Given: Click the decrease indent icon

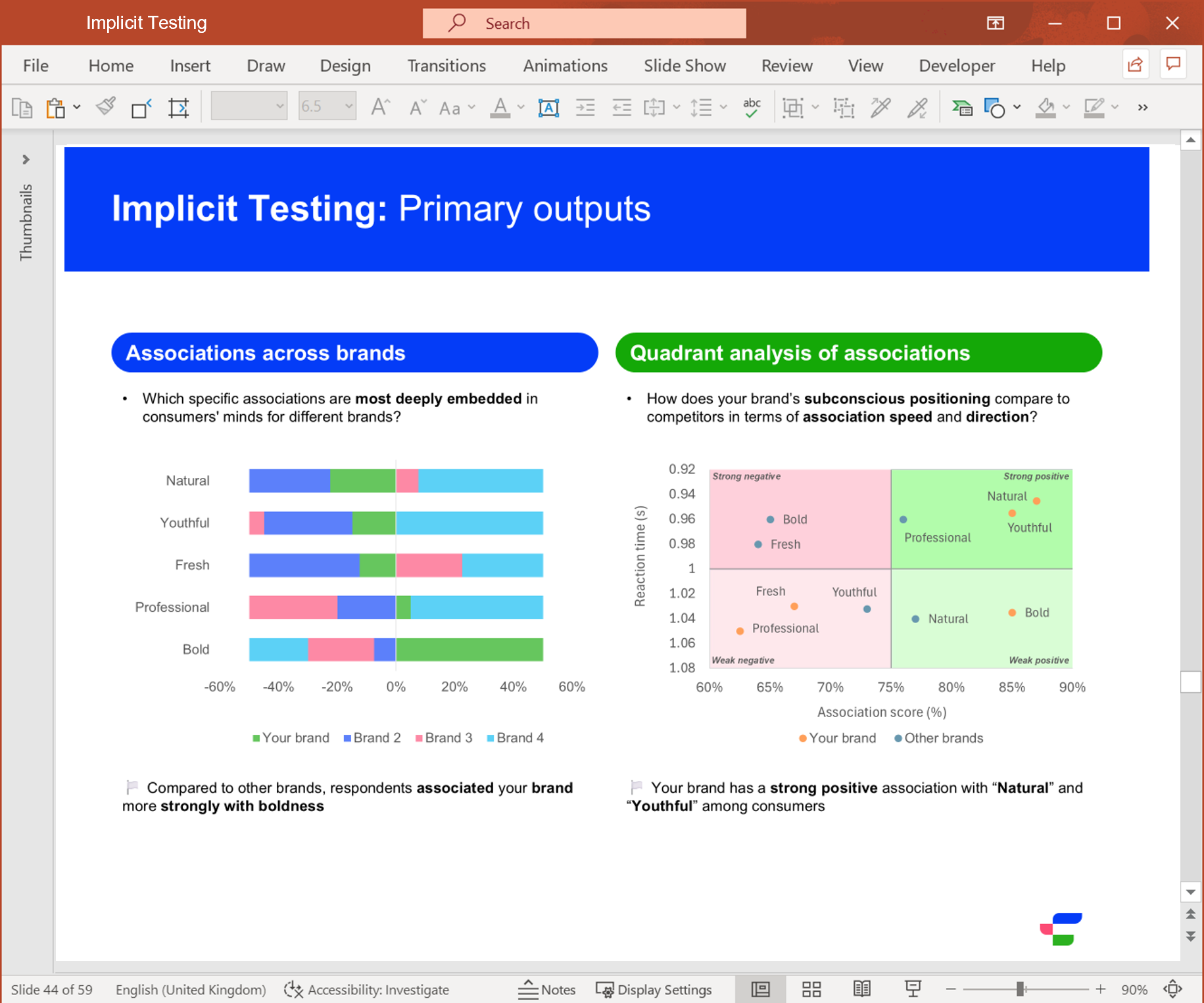Looking at the screenshot, I should [x=621, y=107].
